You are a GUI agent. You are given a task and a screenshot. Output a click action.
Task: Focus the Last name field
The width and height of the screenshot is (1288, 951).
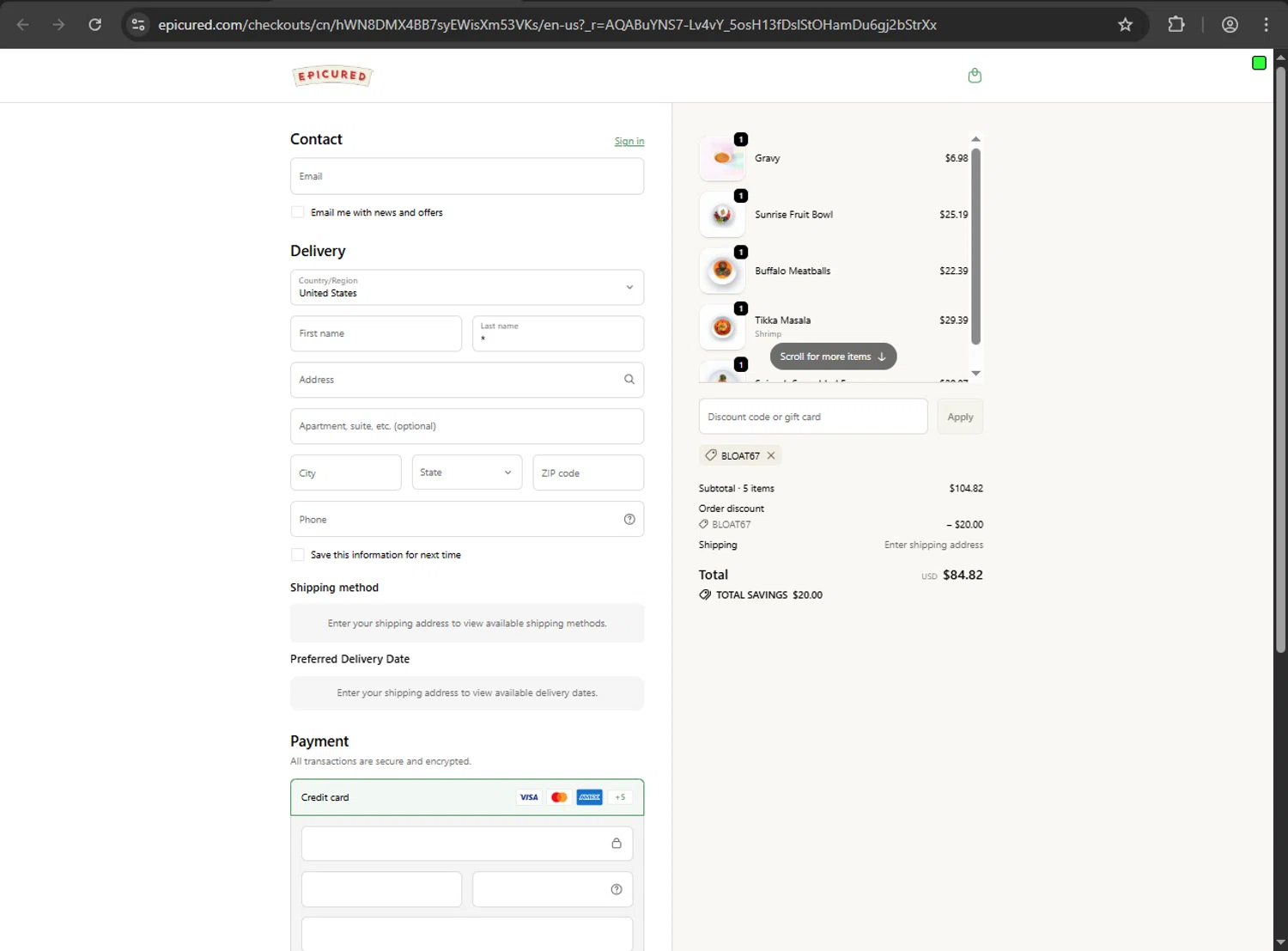(558, 333)
